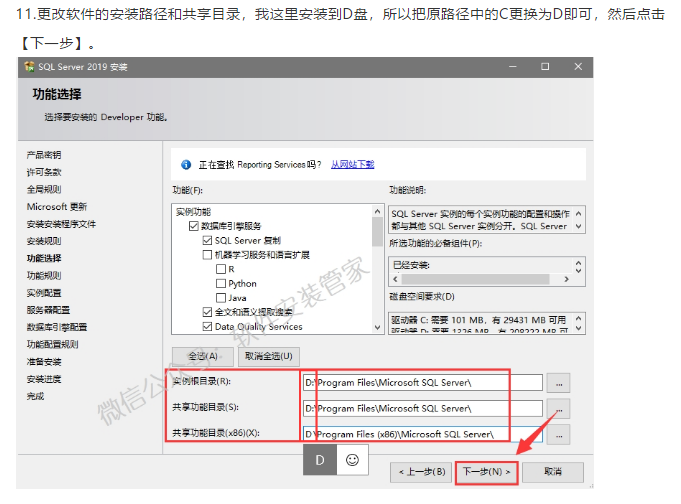Browse for the 实例根目录 folder

[559, 383]
